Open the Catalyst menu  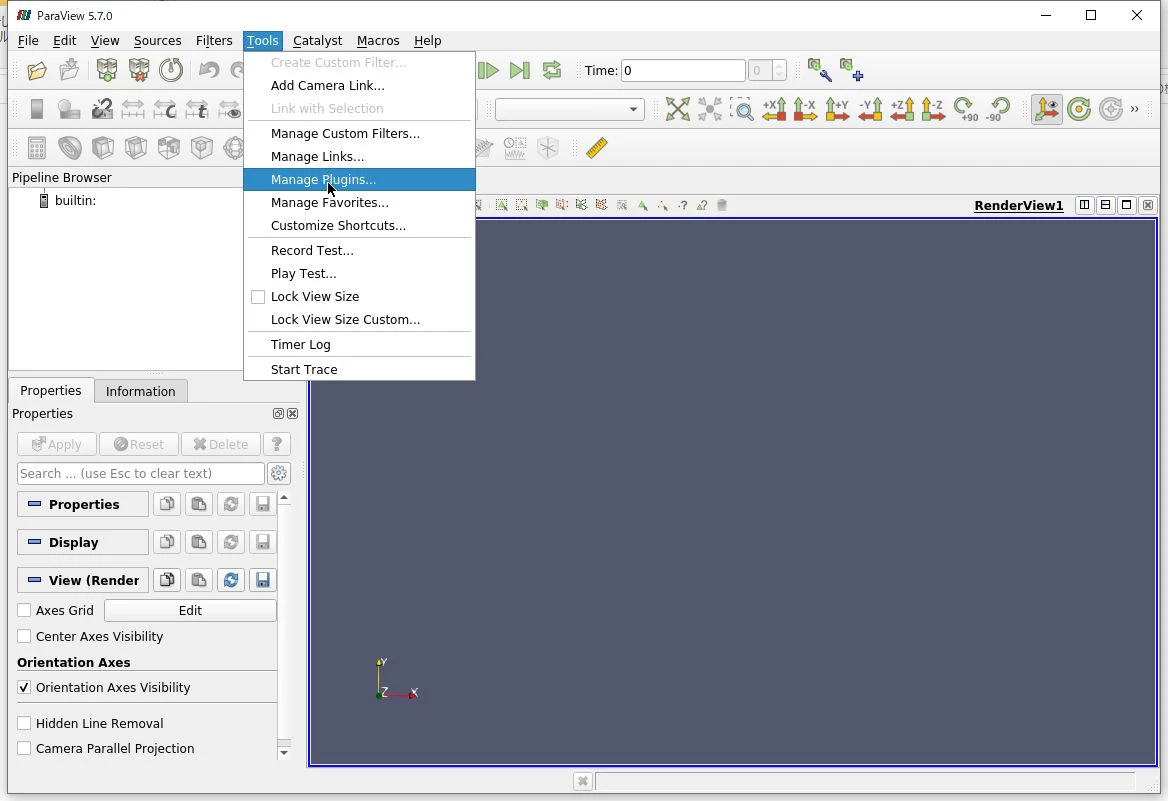pyautogui.click(x=317, y=41)
